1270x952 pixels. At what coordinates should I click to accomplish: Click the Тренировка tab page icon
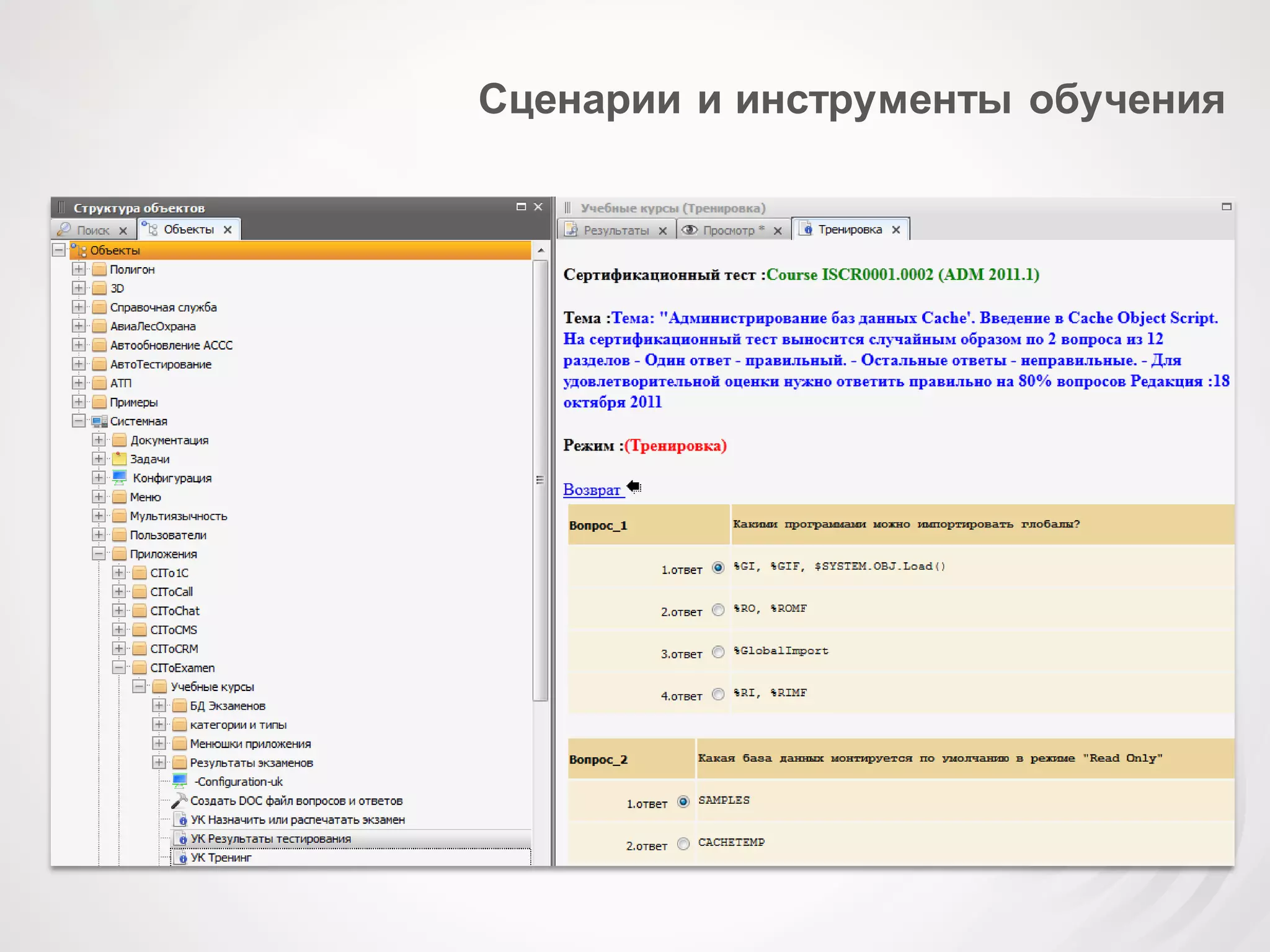pos(806,229)
